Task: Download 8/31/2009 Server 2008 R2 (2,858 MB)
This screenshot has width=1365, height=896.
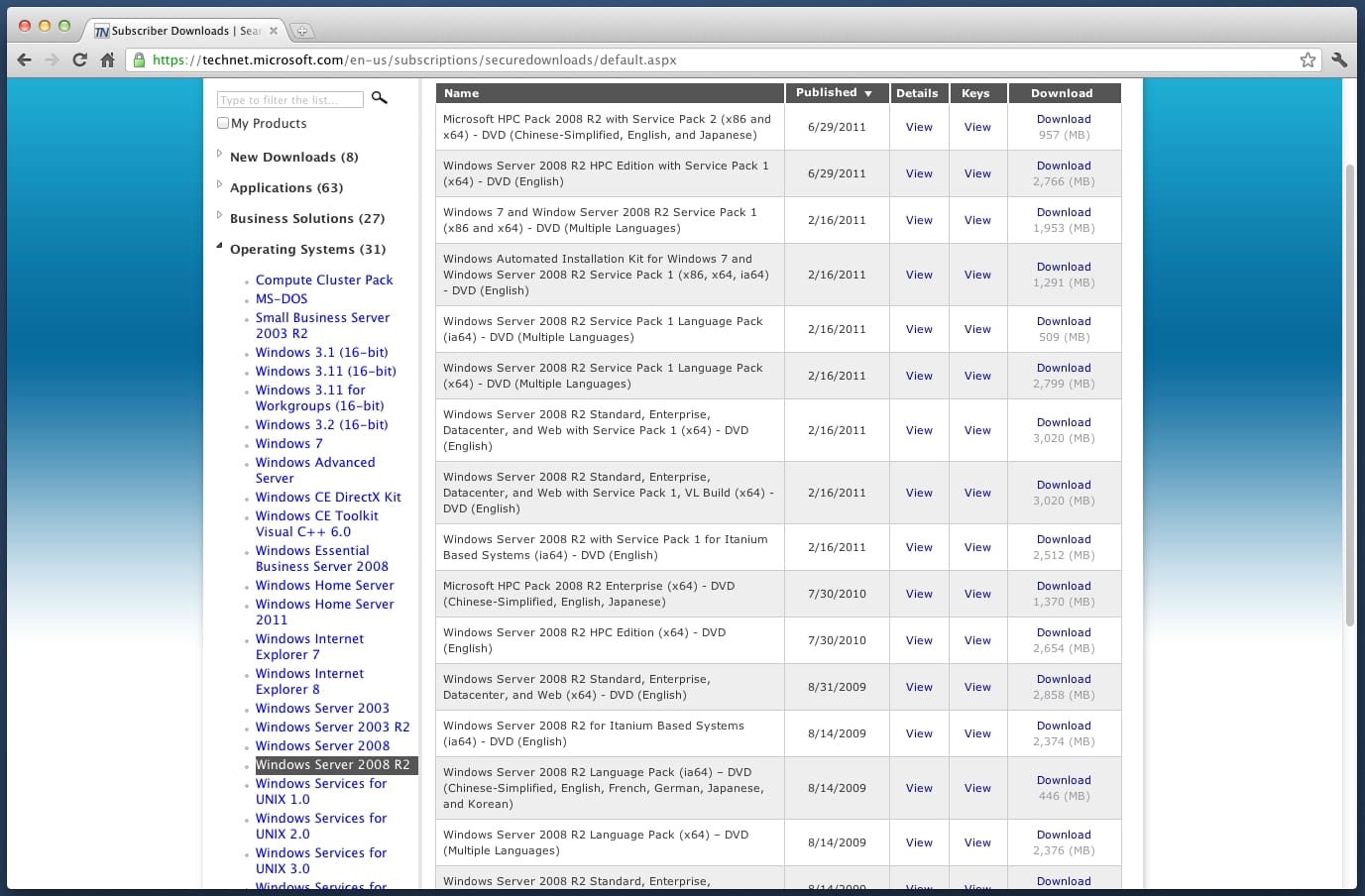Action: tap(1064, 679)
